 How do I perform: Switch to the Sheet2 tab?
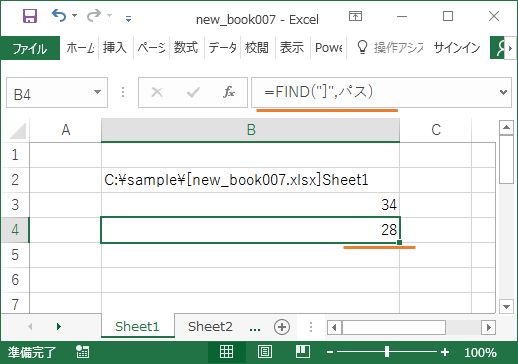[210, 327]
